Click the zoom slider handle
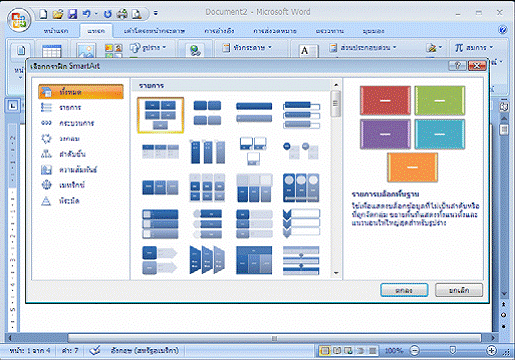The width and height of the screenshot is (515, 360). (x=453, y=350)
